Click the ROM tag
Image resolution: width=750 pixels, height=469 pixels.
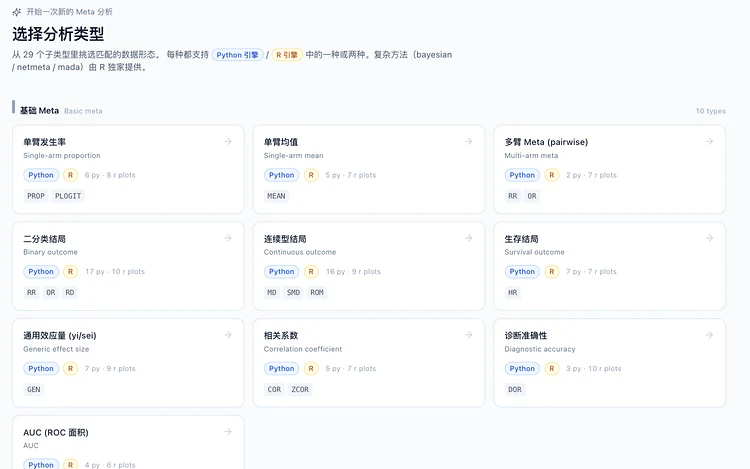pyautogui.click(x=317, y=293)
